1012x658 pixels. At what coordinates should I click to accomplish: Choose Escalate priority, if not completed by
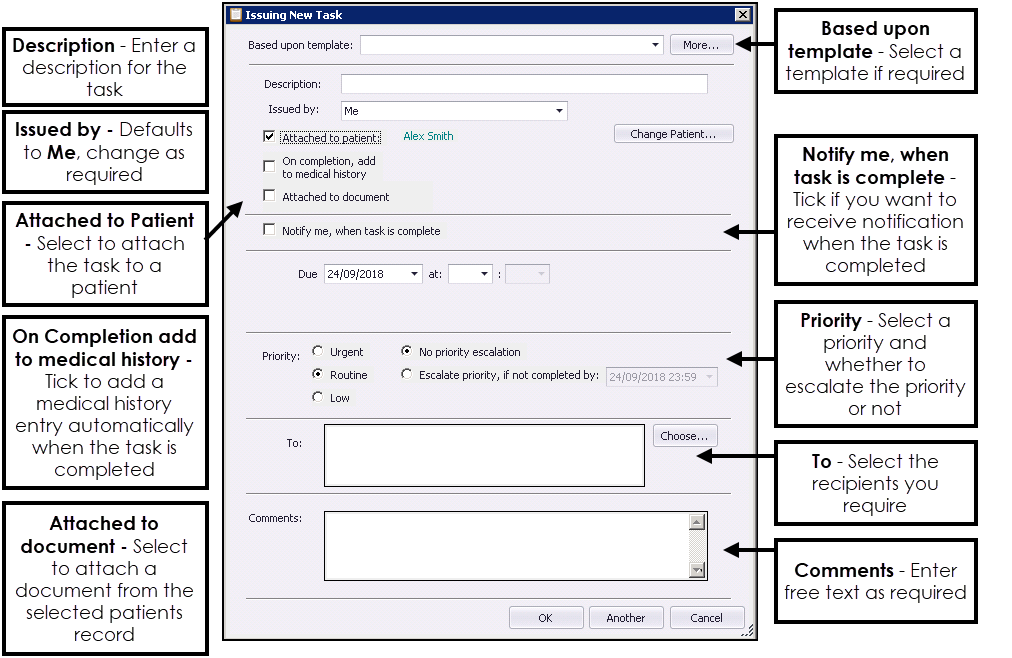(406, 375)
